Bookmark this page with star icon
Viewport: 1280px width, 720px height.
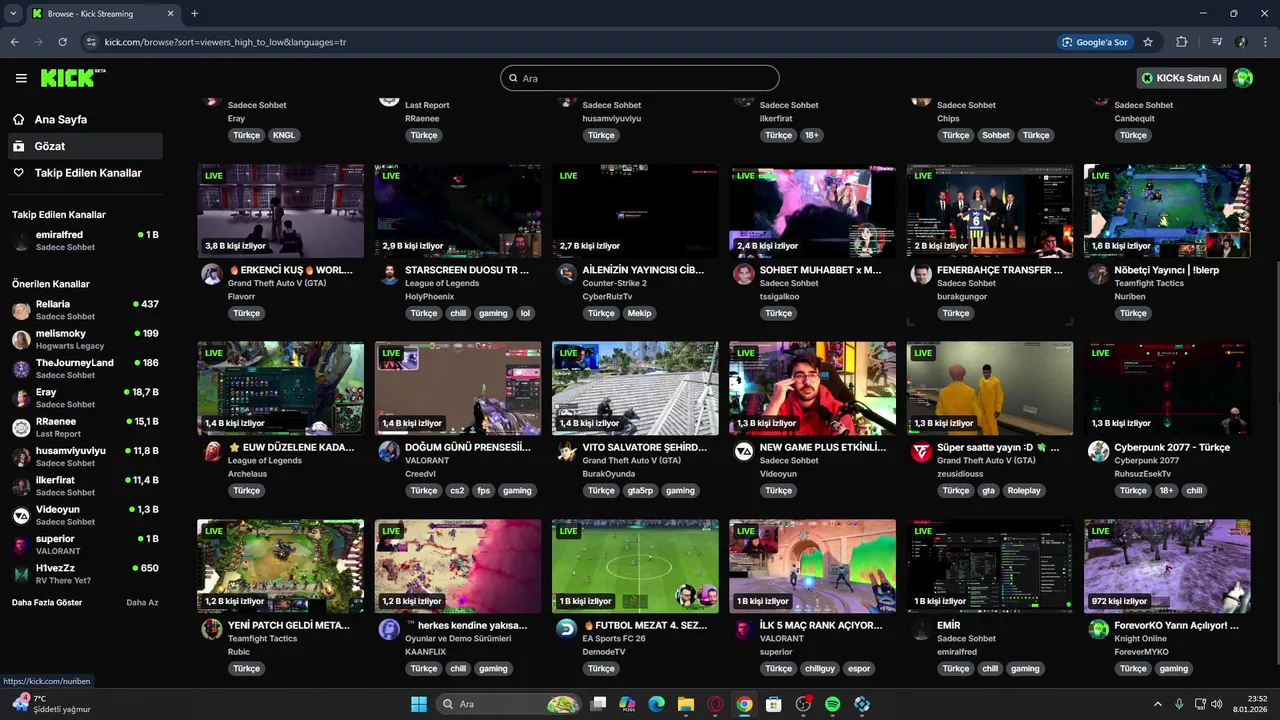click(x=1148, y=42)
